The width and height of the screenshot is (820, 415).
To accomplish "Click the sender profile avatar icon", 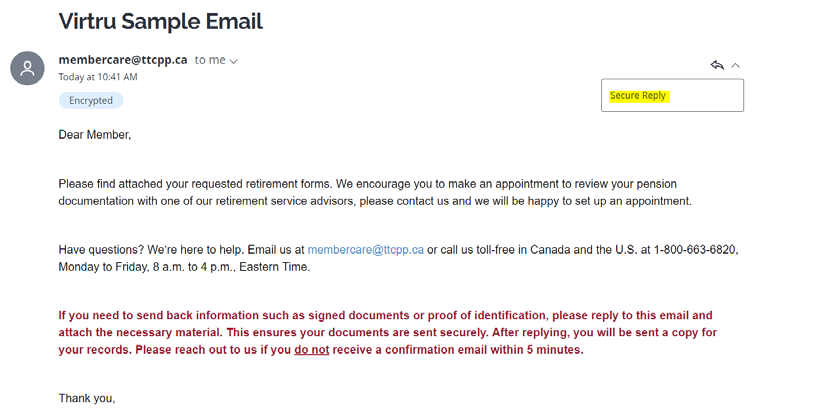I will tap(27, 68).
